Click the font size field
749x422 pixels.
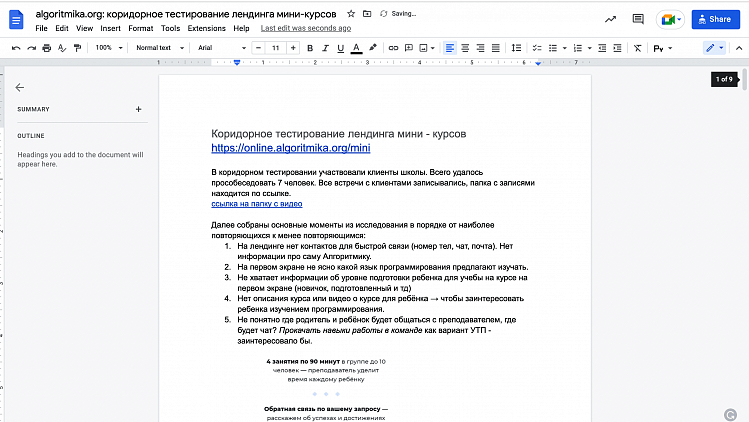[277, 48]
